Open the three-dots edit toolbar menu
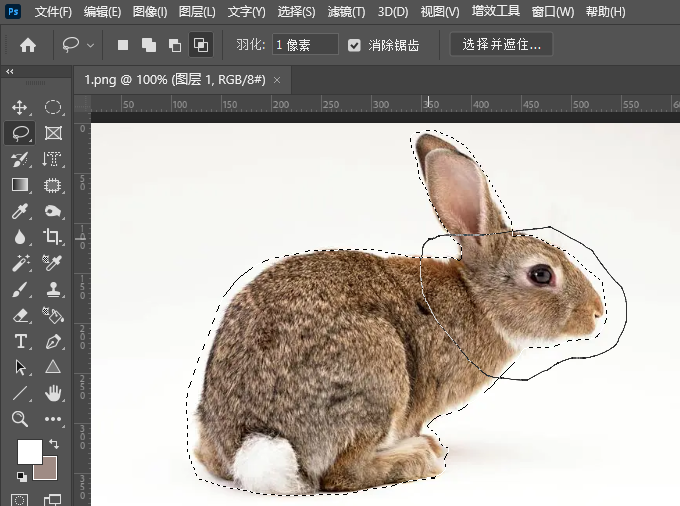680x506 pixels. (x=53, y=419)
